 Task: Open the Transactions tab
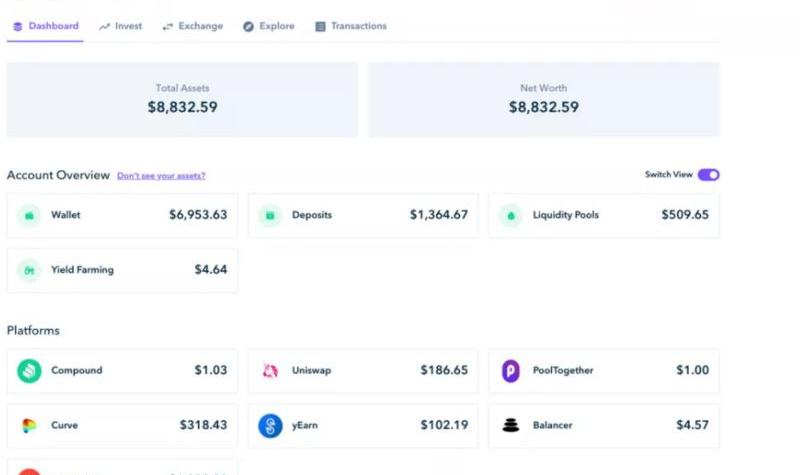coord(351,26)
